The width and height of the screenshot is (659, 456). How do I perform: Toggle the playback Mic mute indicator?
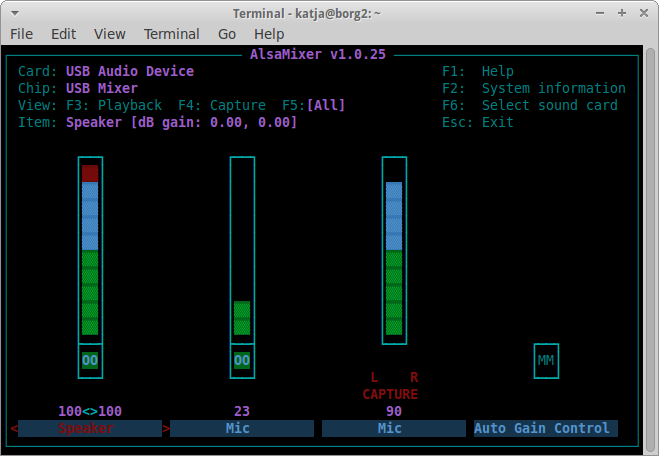coord(242,360)
